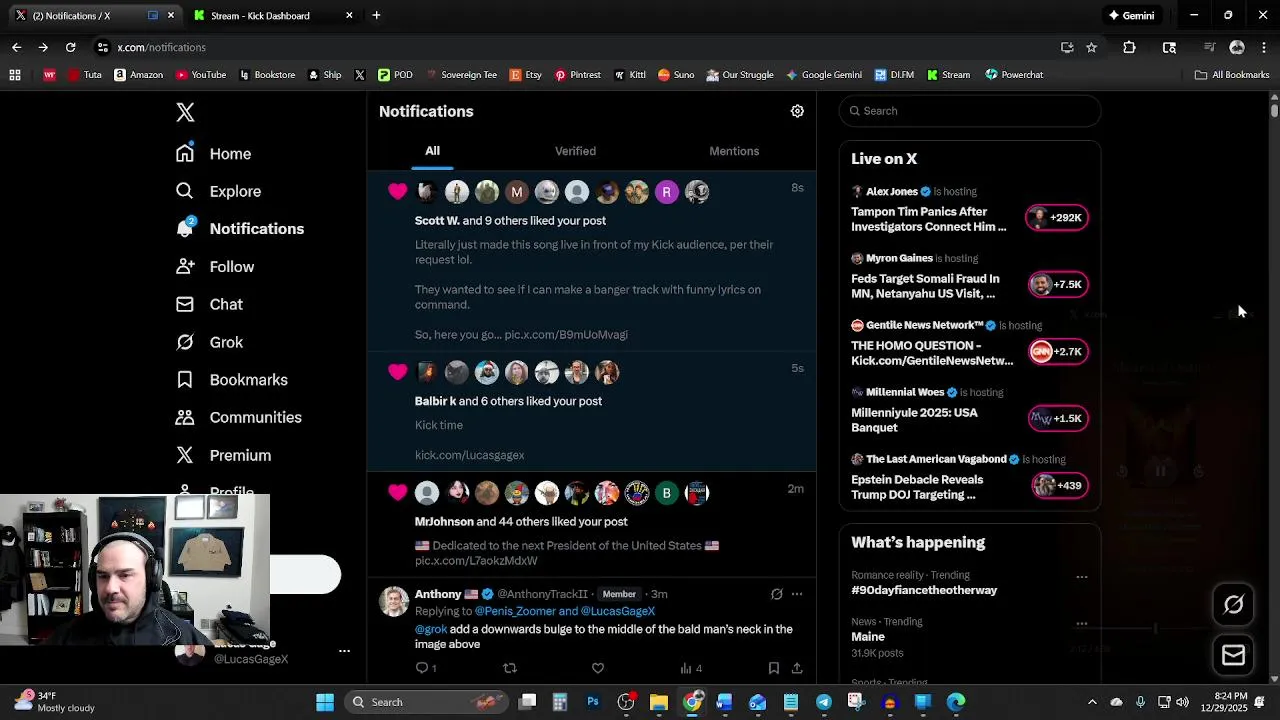Image resolution: width=1280 pixels, height=720 pixels.
Task: Open Photoshop from the taskbar
Action: 593,702
